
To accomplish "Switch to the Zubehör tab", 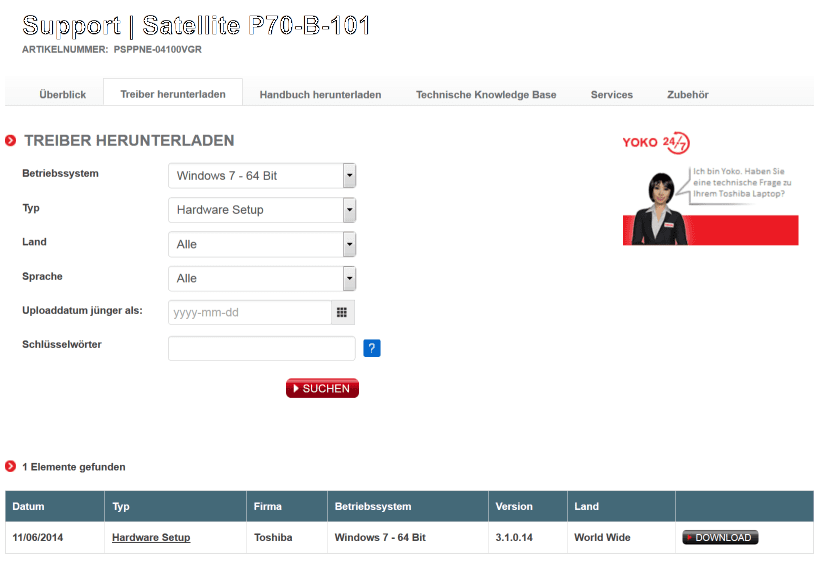I will 688,94.
